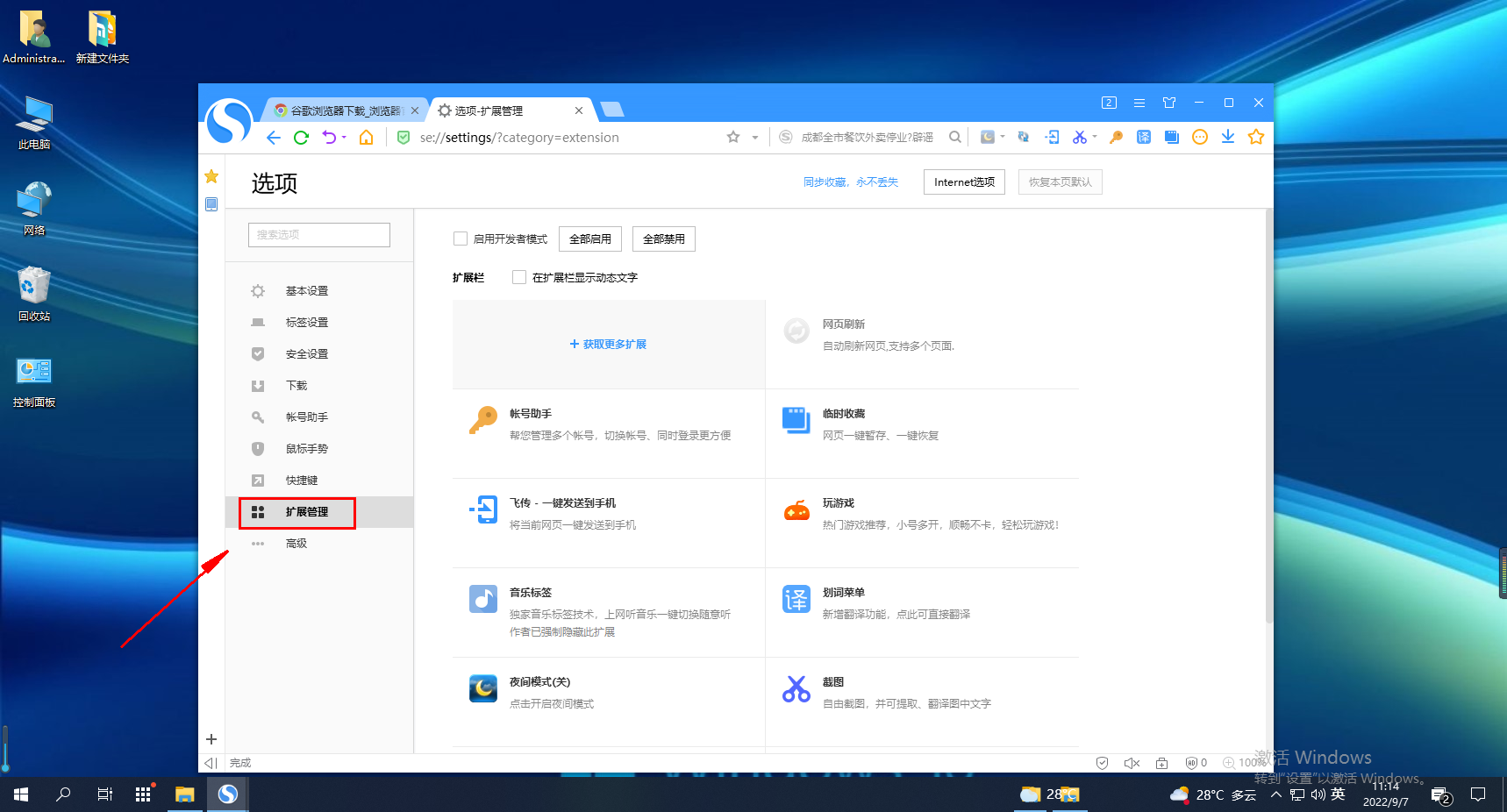The height and width of the screenshot is (812, 1507).
Task: Add sidebar item with the plus icon
Action: click(x=211, y=739)
